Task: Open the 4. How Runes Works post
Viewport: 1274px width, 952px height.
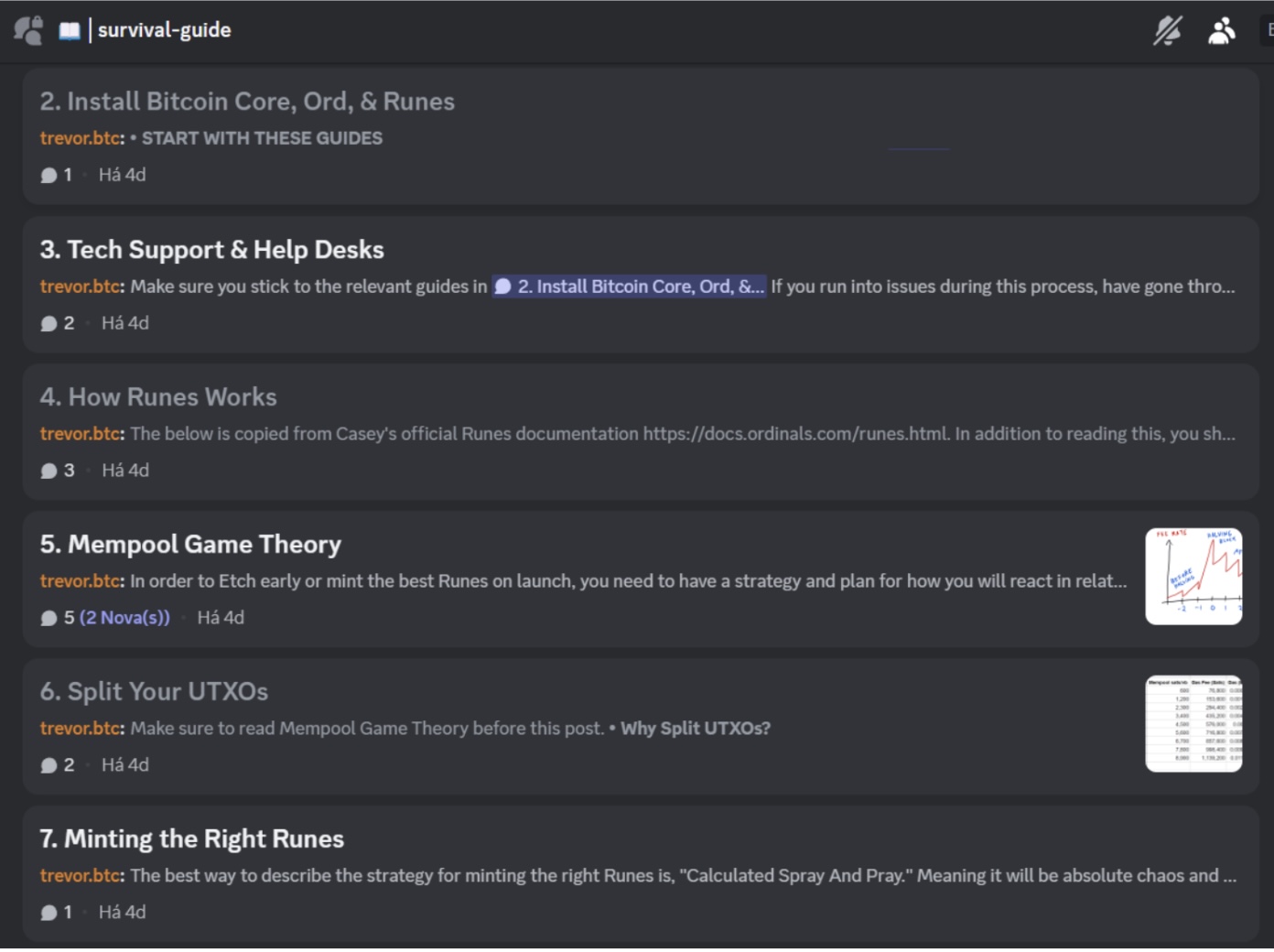Action: (158, 397)
